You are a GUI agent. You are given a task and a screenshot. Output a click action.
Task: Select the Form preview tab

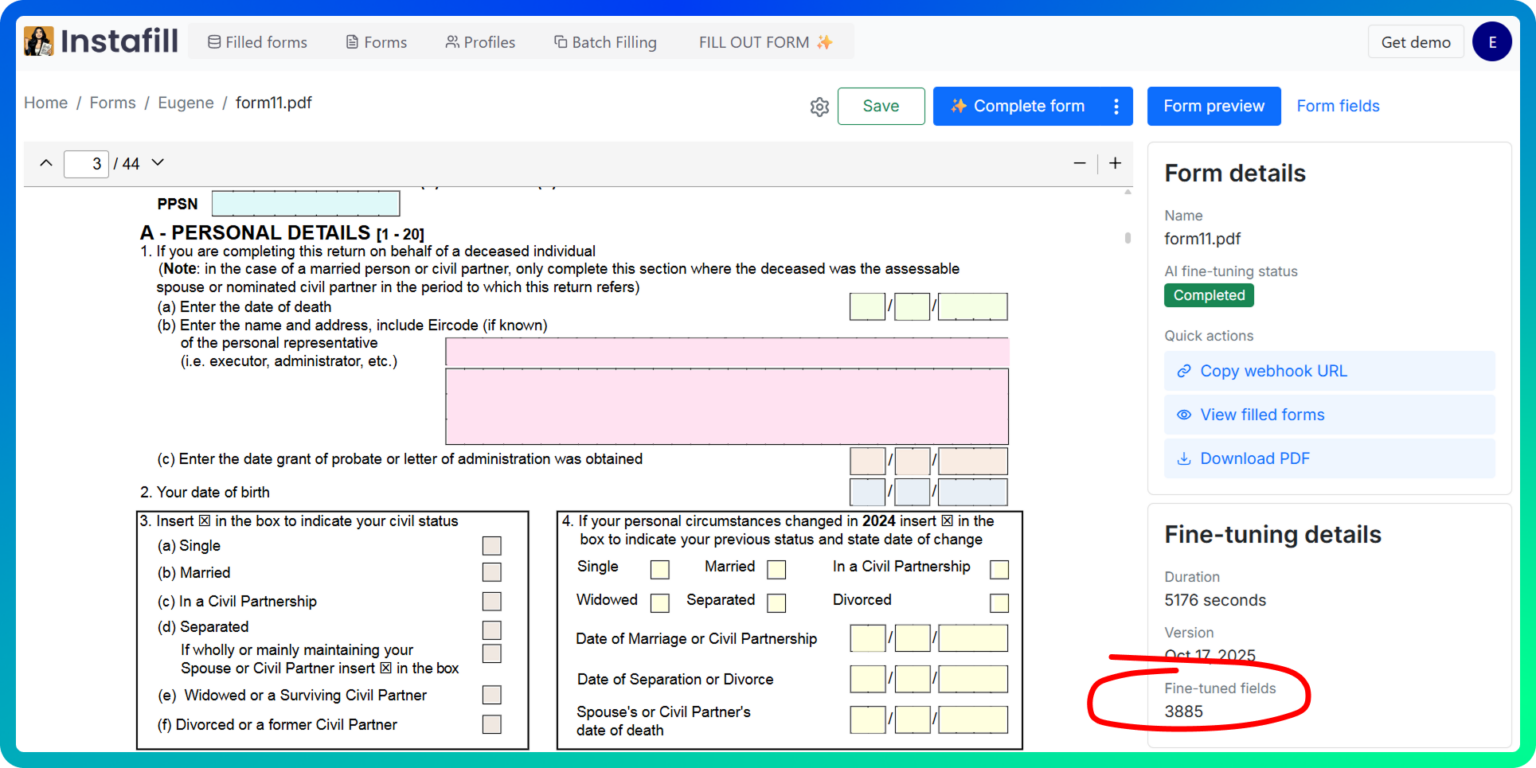click(x=1214, y=106)
